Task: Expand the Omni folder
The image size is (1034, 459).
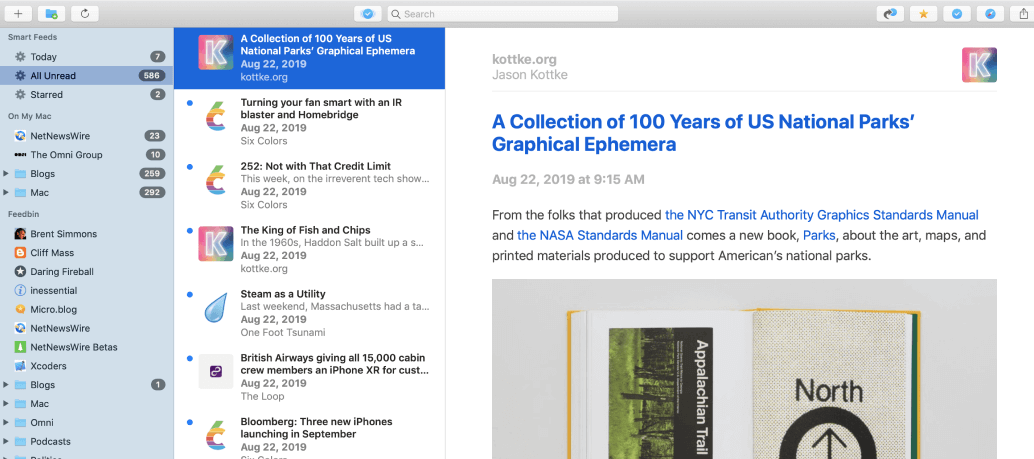Action: (x=6, y=423)
